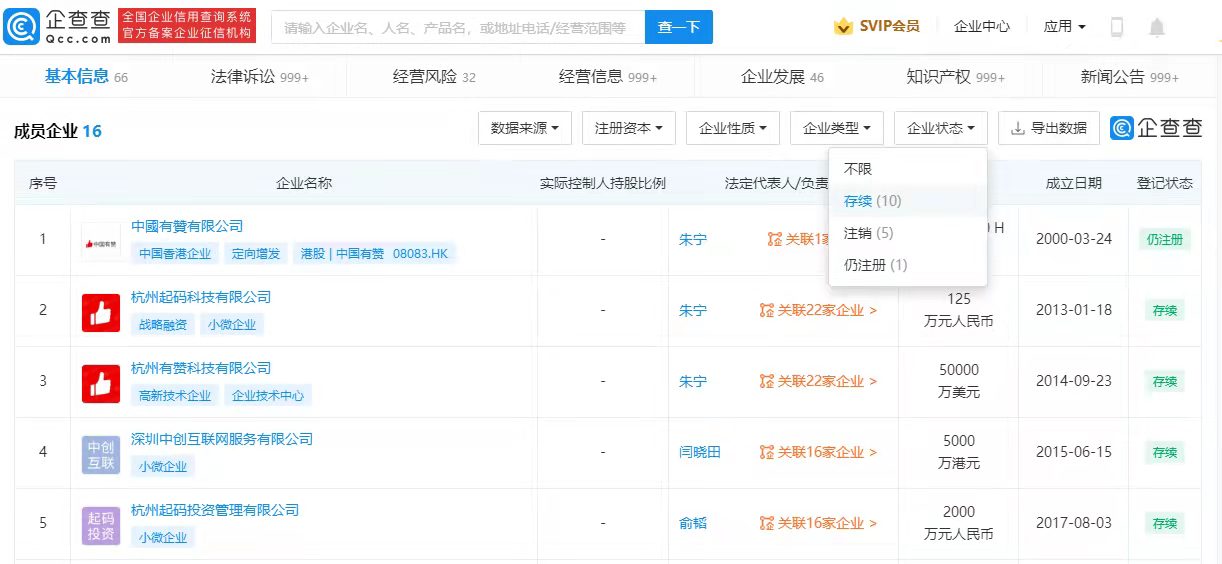Open 关联16家企业 in 深圳中创互联 row
Screen dimensions: 1222x564
pos(818,452)
